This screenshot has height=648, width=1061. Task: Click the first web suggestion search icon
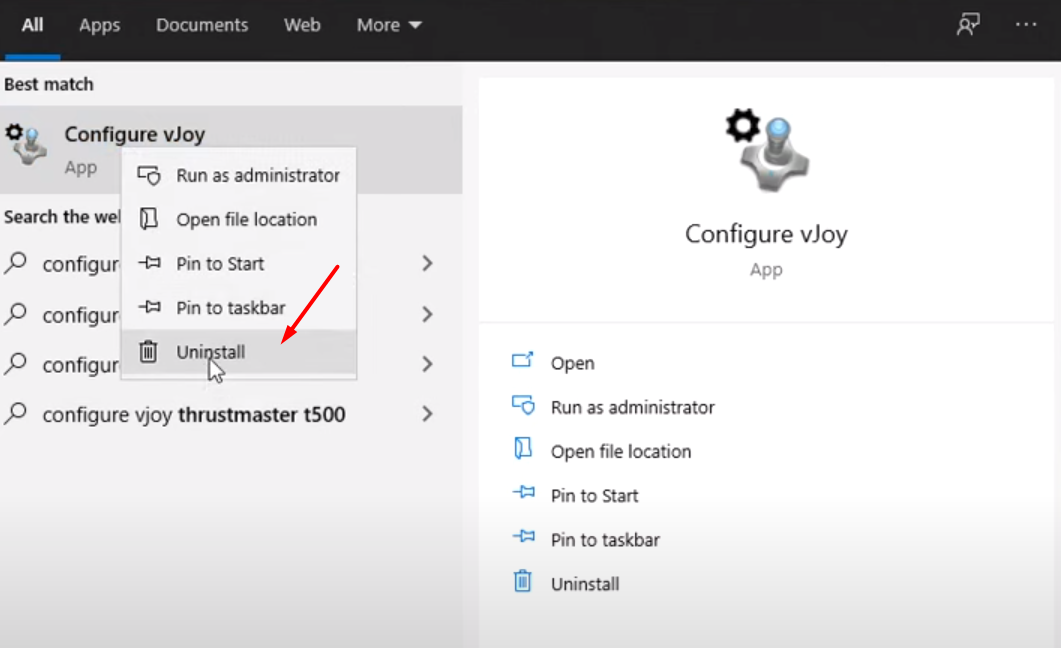[16, 263]
